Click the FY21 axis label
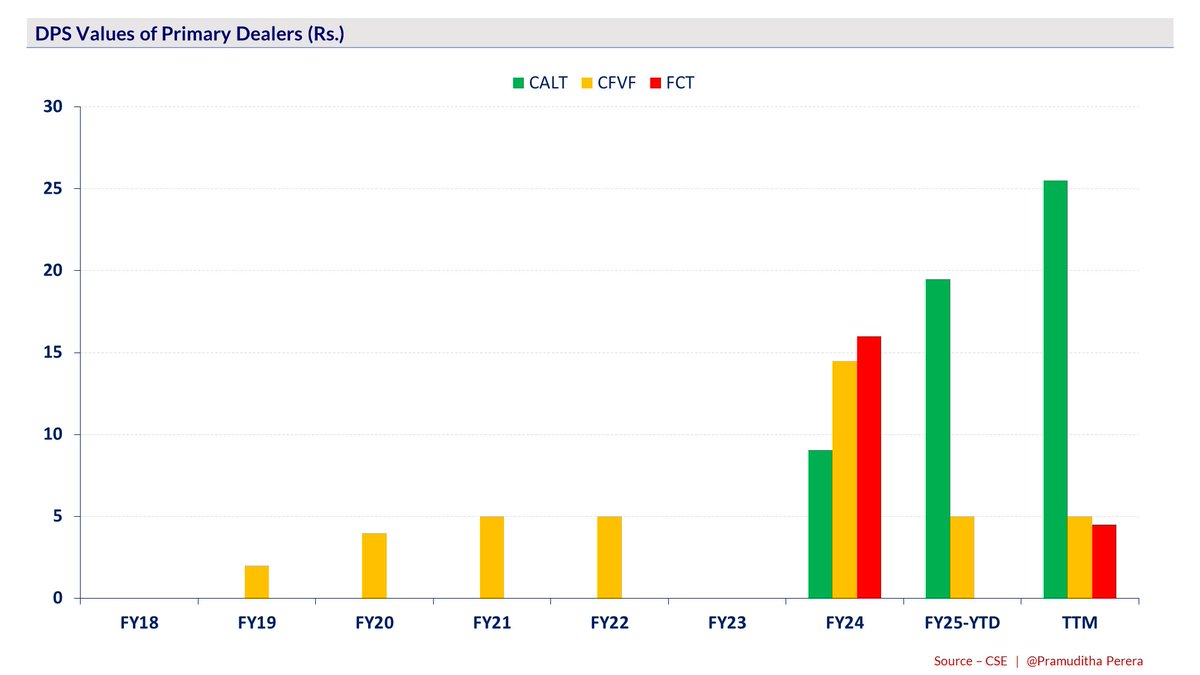 click(x=492, y=623)
